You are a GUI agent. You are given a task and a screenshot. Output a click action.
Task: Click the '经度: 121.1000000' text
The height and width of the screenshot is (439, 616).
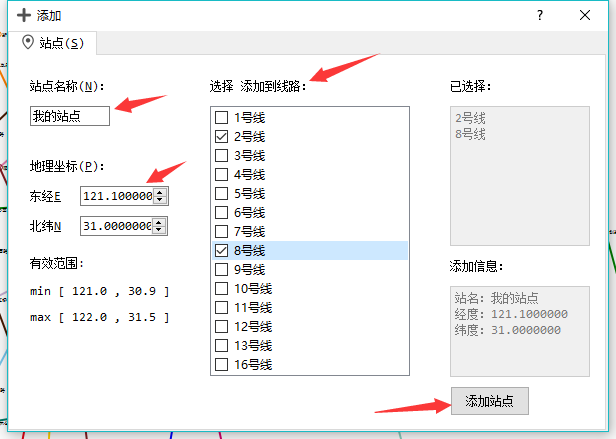(x=511, y=314)
